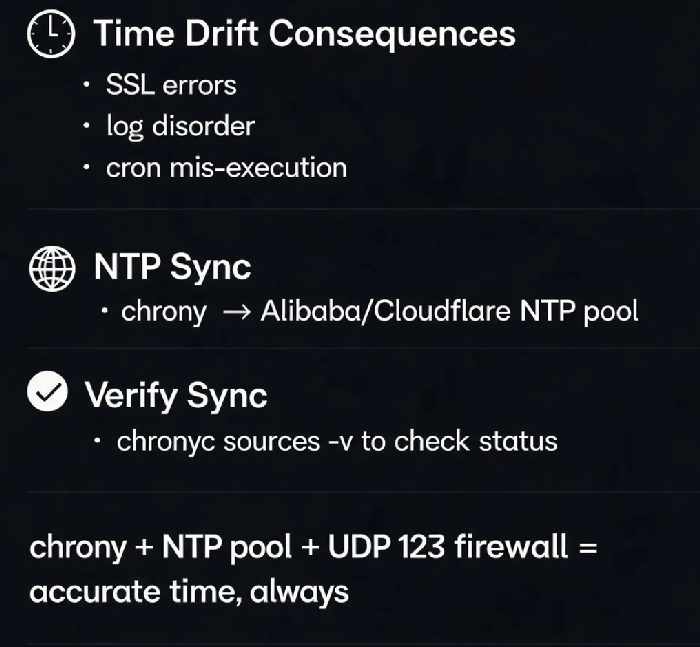
Task: Click the Alibaba/Cloudflare NTP pool text
Action: coord(449,311)
